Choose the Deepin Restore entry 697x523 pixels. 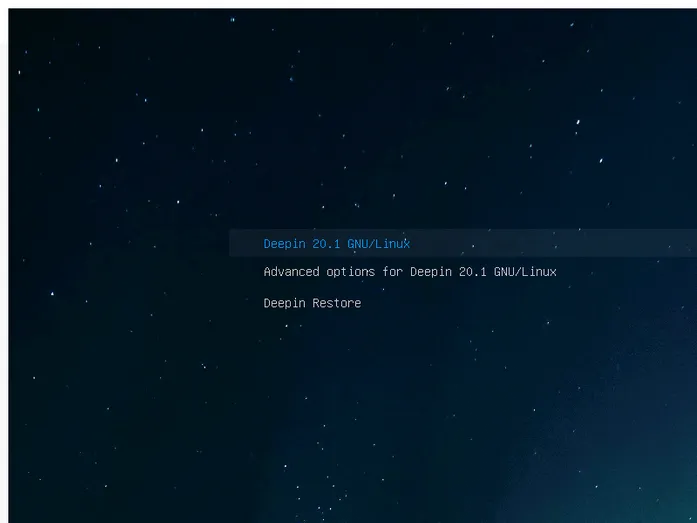[312, 303]
